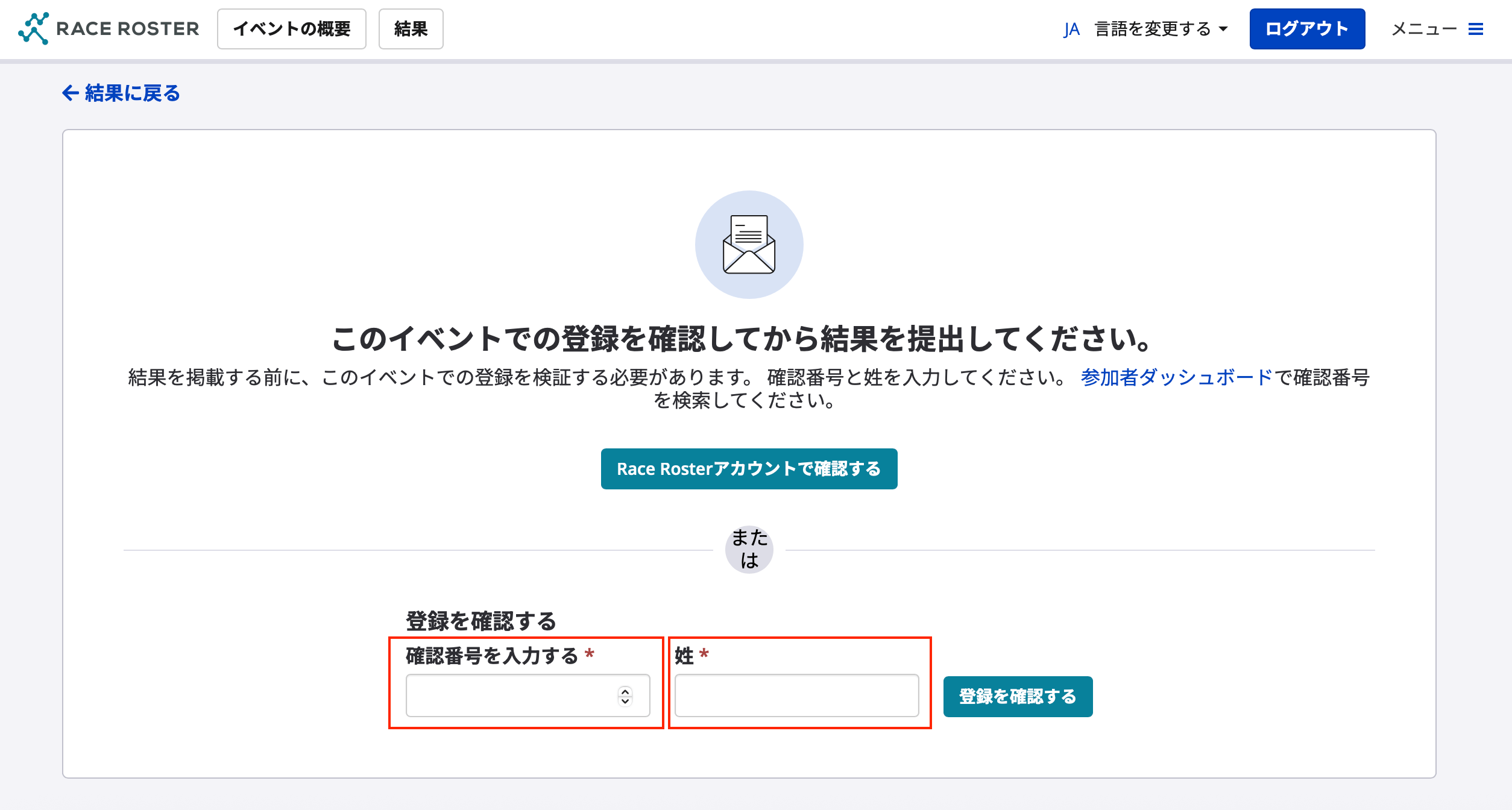Click the JA language indicator

(x=1073, y=28)
